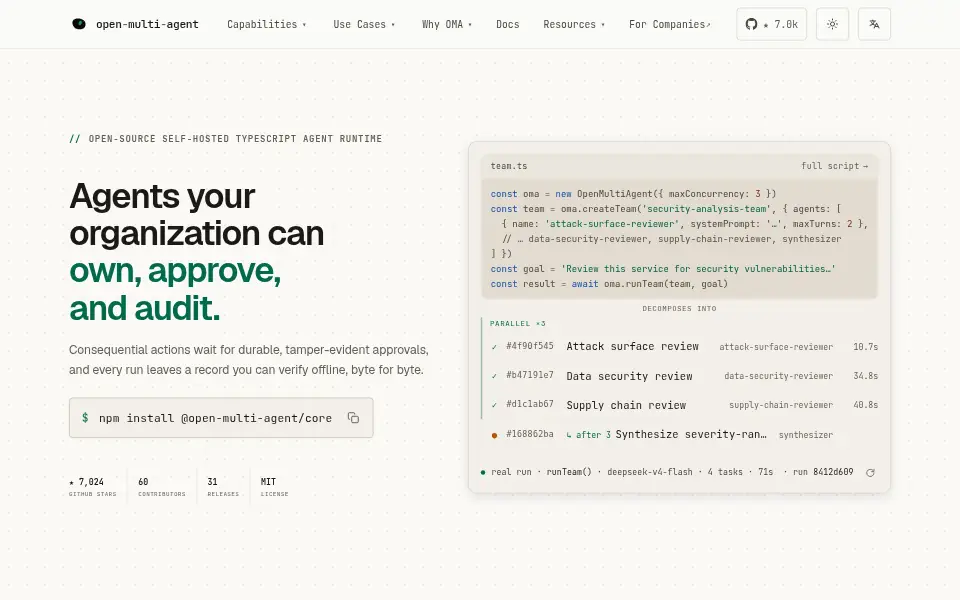
Task: Open the 'full script →' link
Action: pos(834,166)
